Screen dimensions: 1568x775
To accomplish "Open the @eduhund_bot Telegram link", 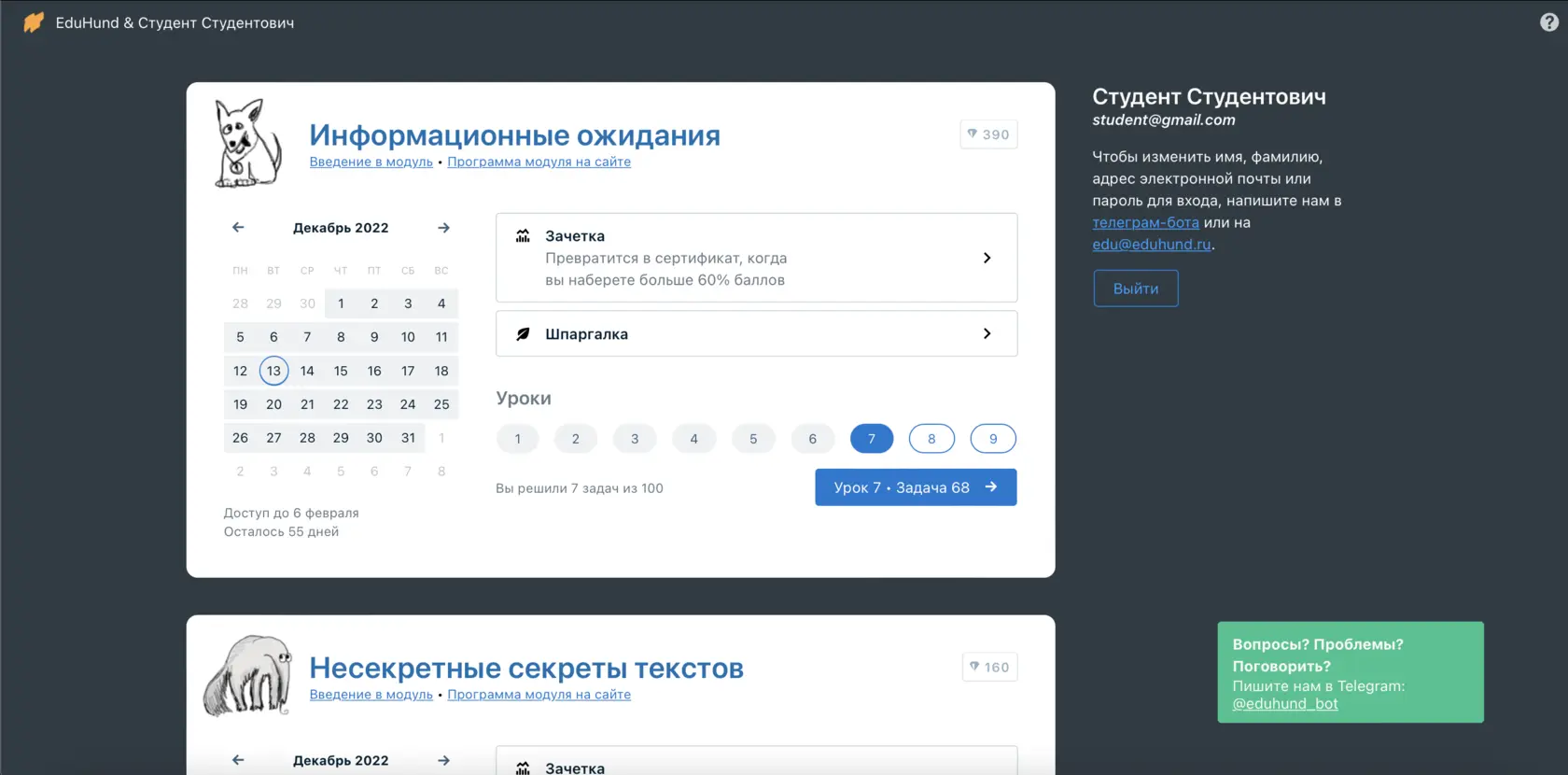I will (1285, 704).
